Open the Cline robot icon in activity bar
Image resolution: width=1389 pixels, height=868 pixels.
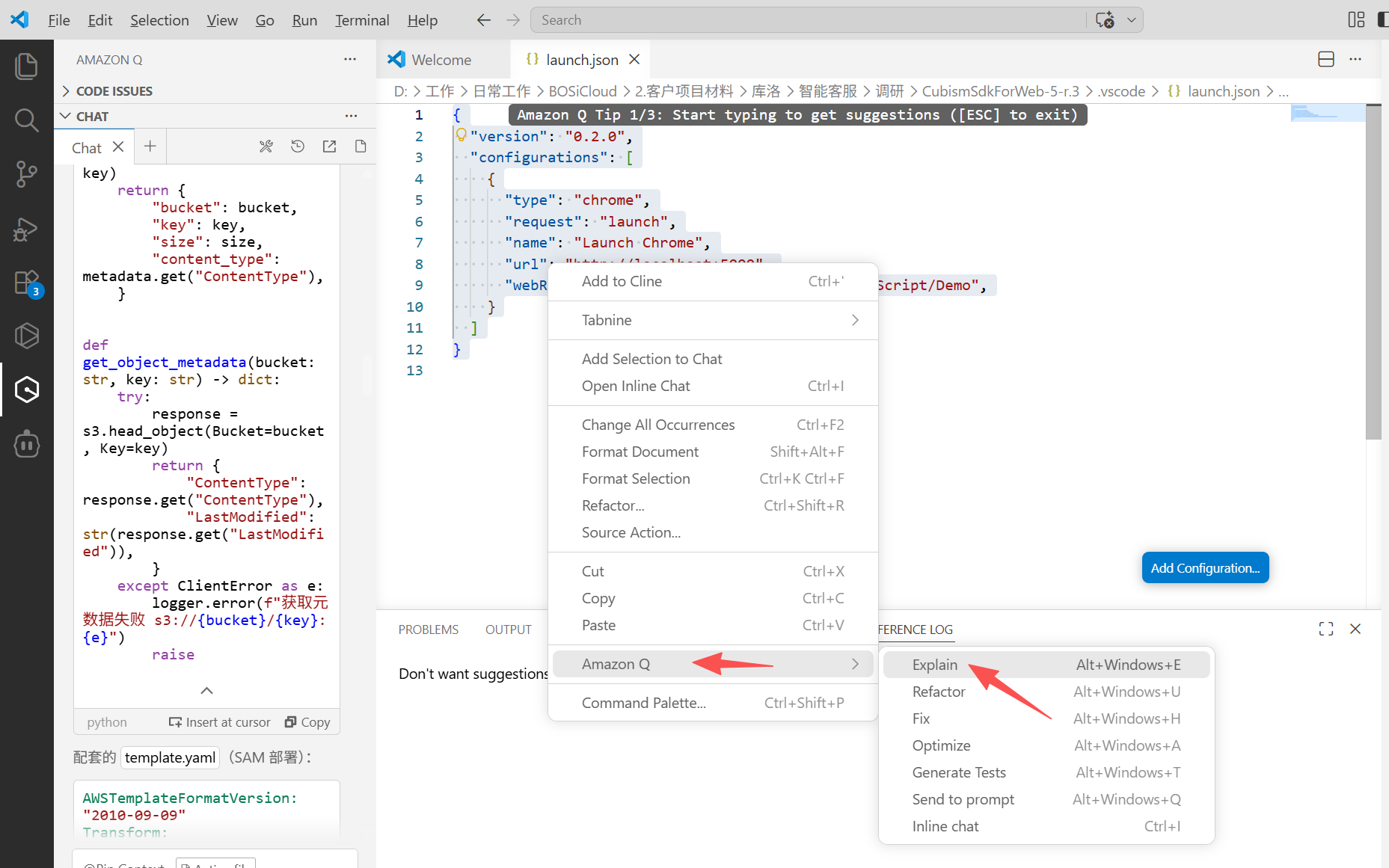[x=27, y=444]
